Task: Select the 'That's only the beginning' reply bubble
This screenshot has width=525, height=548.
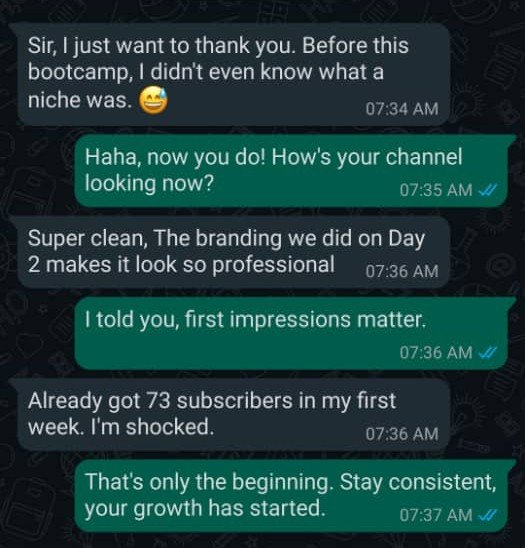Action: pos(292,495)
